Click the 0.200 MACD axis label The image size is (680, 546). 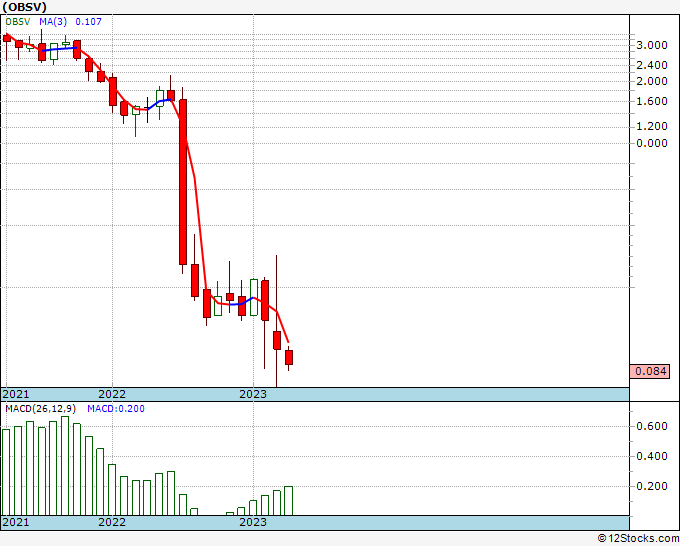tap(651, 486)
